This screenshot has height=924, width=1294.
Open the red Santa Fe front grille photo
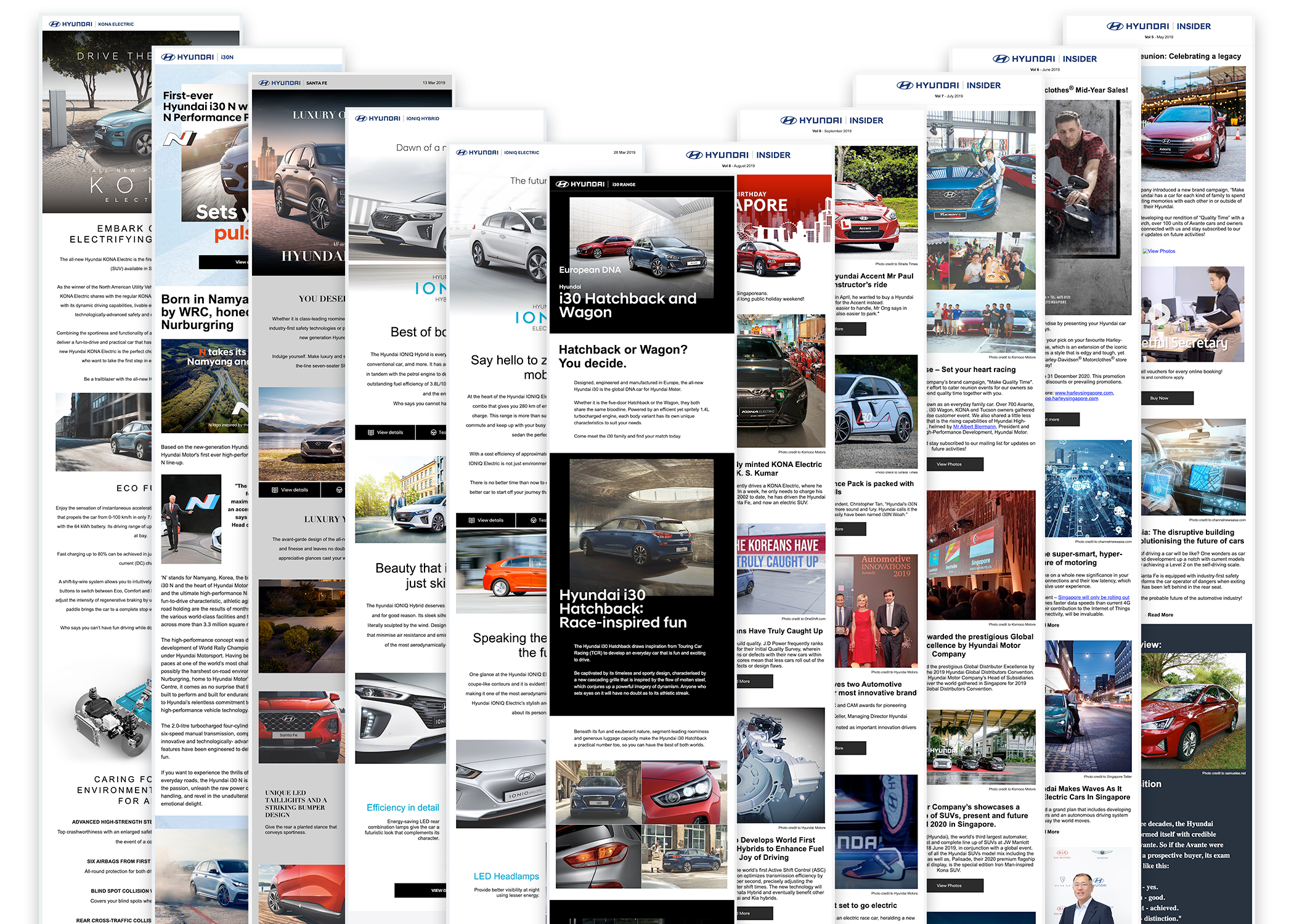click(x=301, y=727)
